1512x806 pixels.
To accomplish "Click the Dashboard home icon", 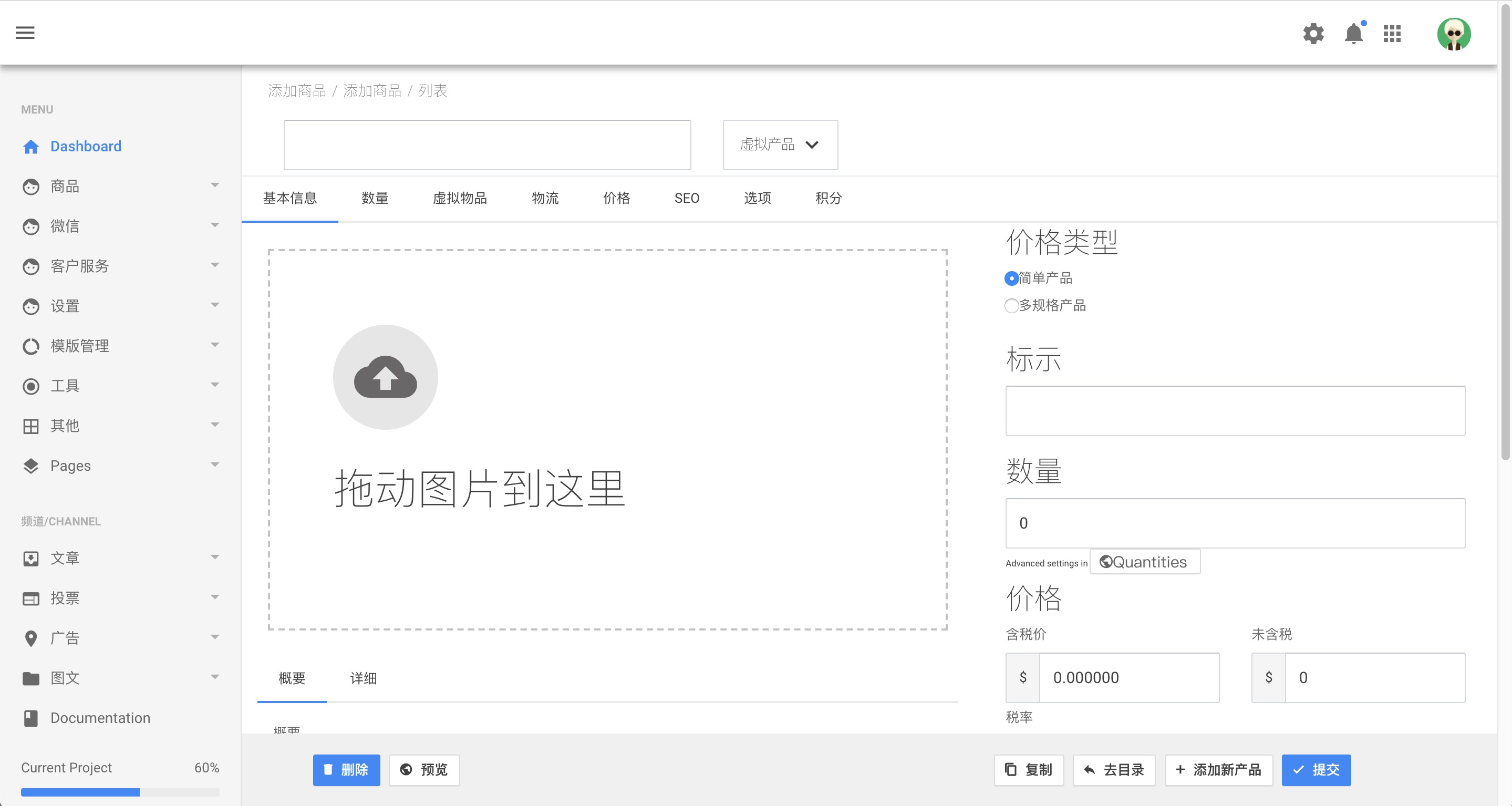I will click(30, 147).
